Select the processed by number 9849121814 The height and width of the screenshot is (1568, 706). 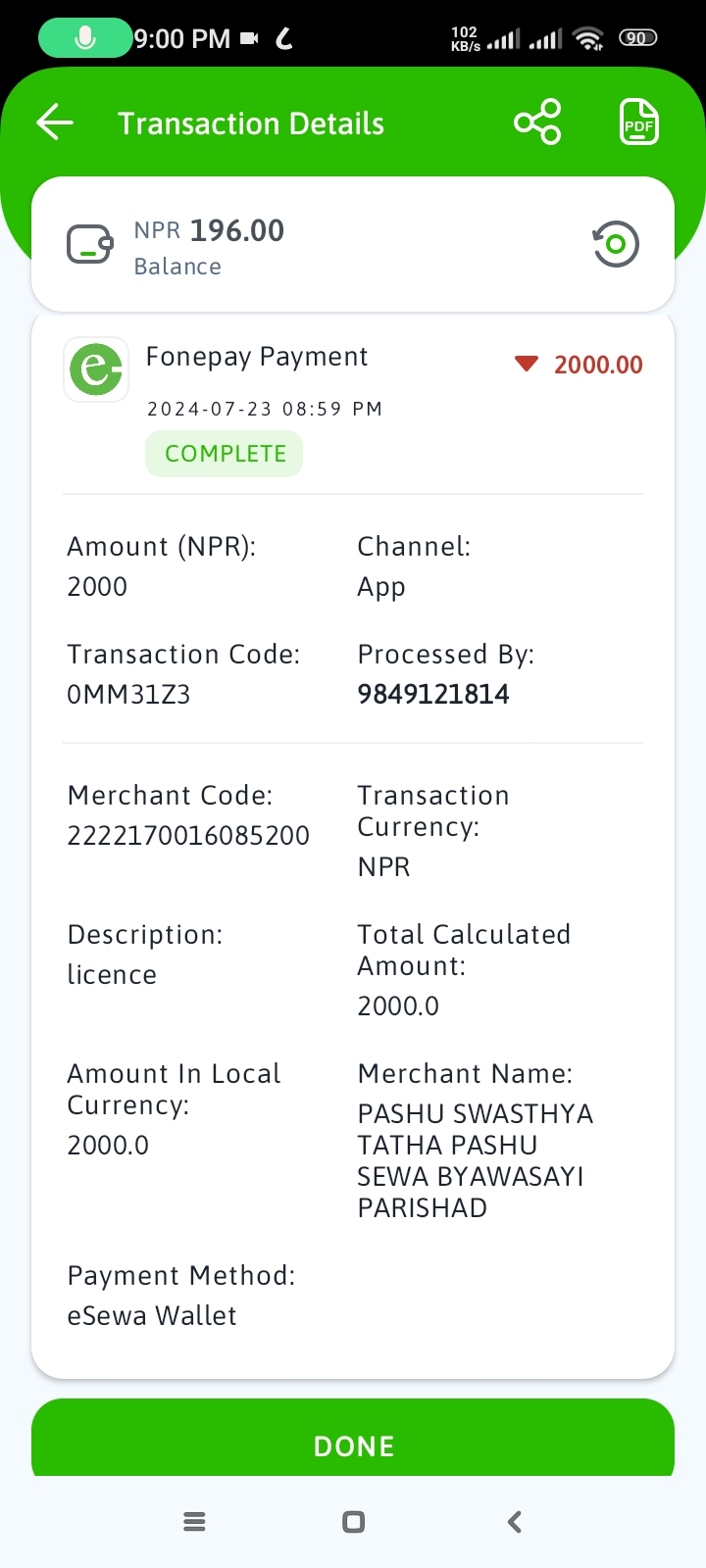(433, 695)
